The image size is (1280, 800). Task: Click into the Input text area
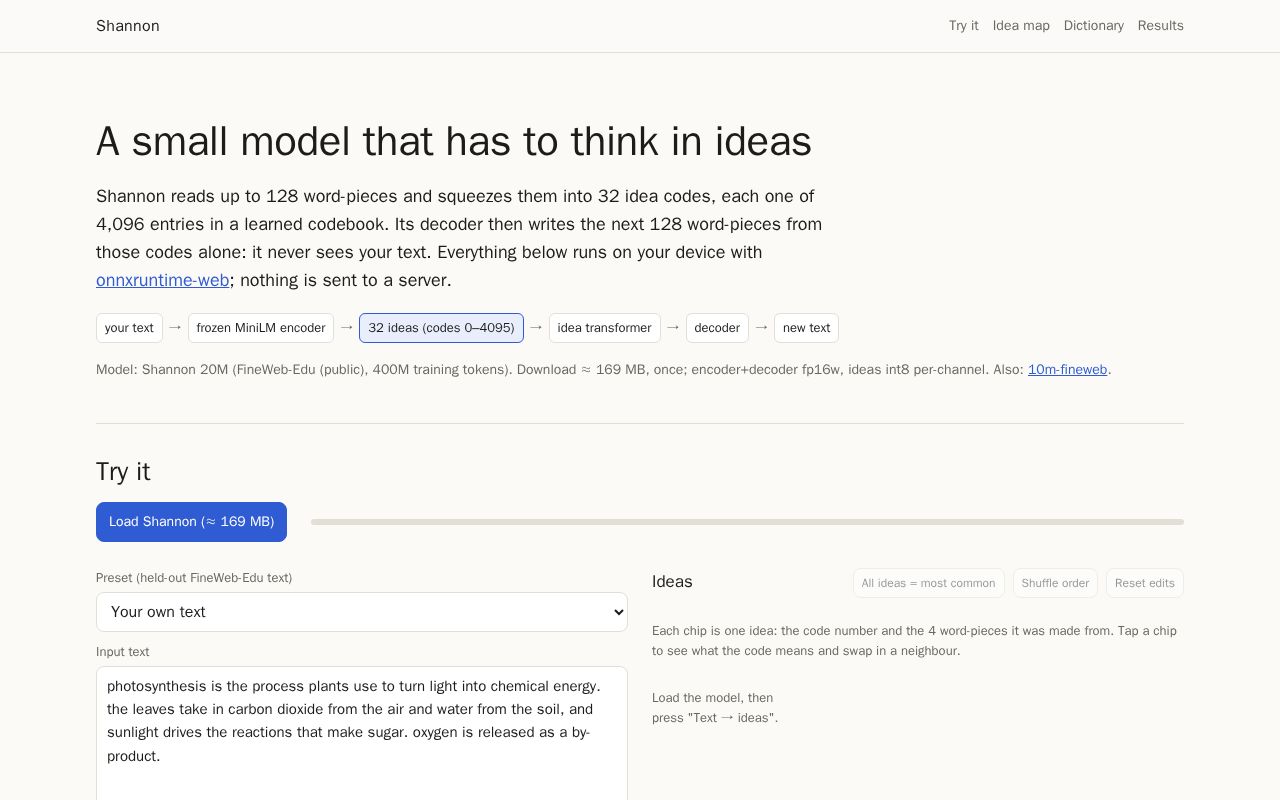[x=362, y=733]
